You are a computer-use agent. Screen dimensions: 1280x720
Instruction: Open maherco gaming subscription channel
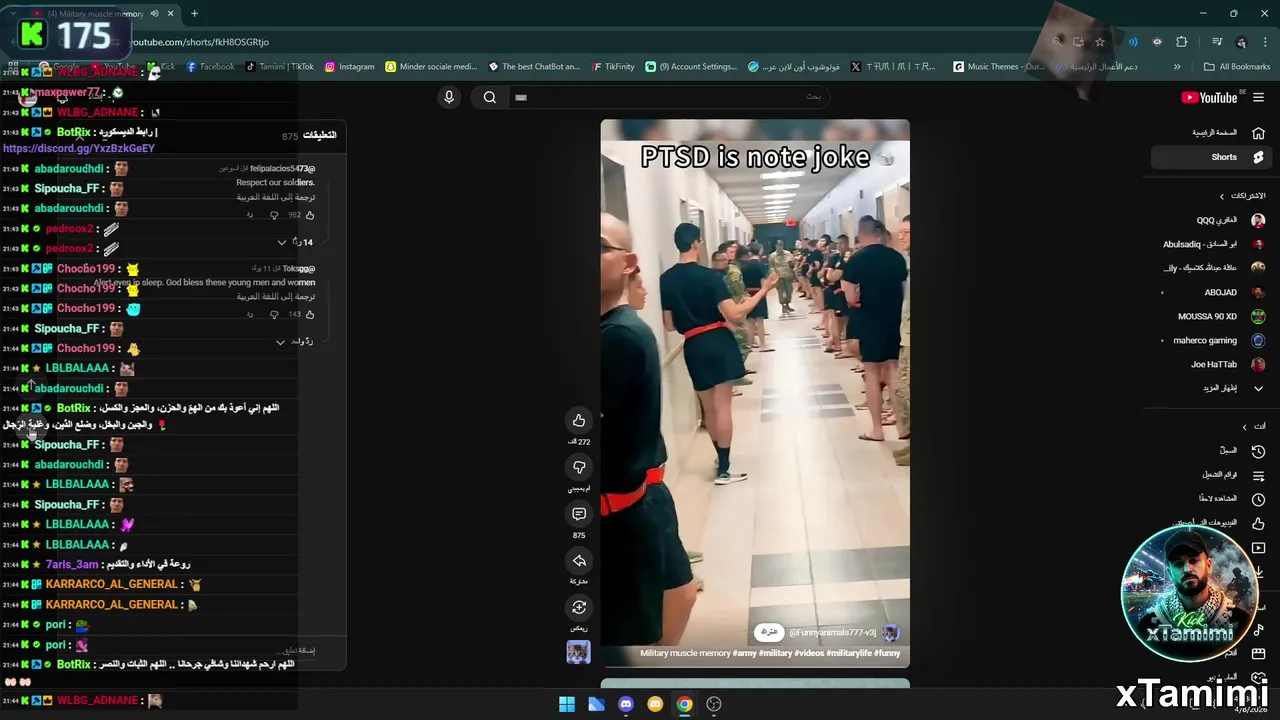coord(1209,340)
